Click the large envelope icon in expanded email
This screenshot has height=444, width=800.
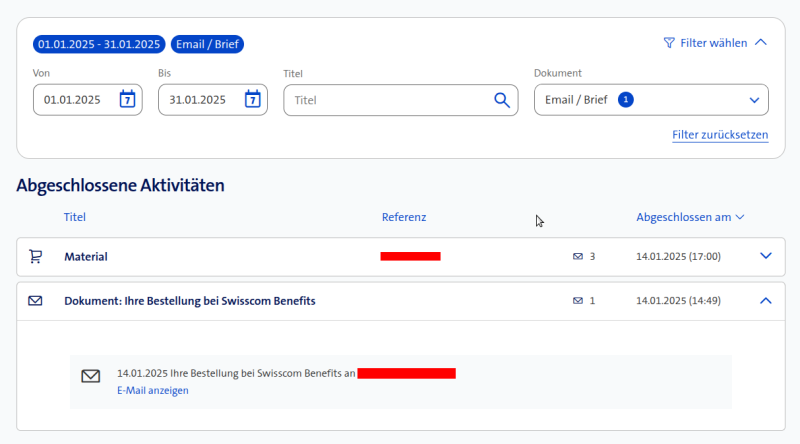pos(91,376)
